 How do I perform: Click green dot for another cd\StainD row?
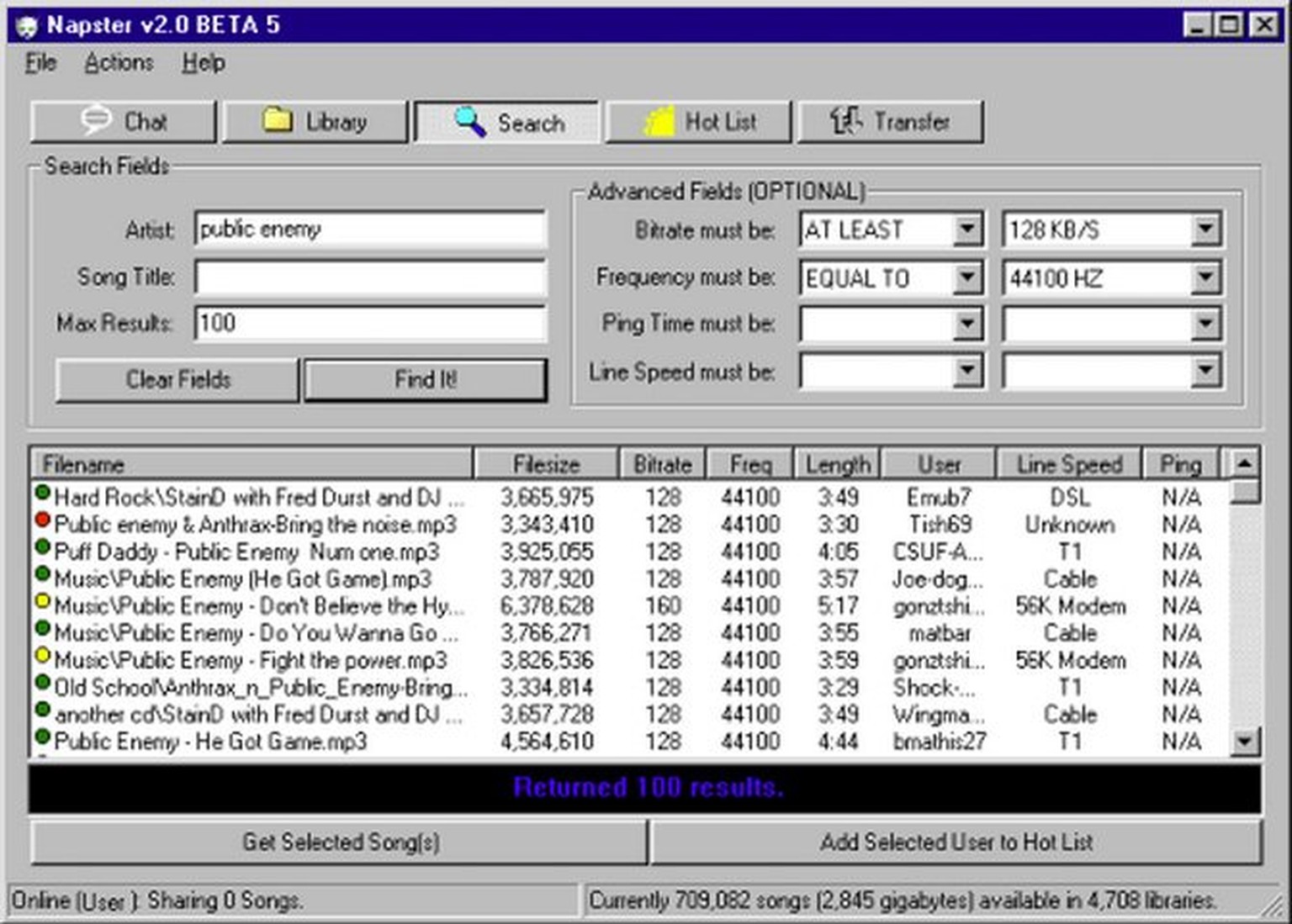[x=42, y=710]
